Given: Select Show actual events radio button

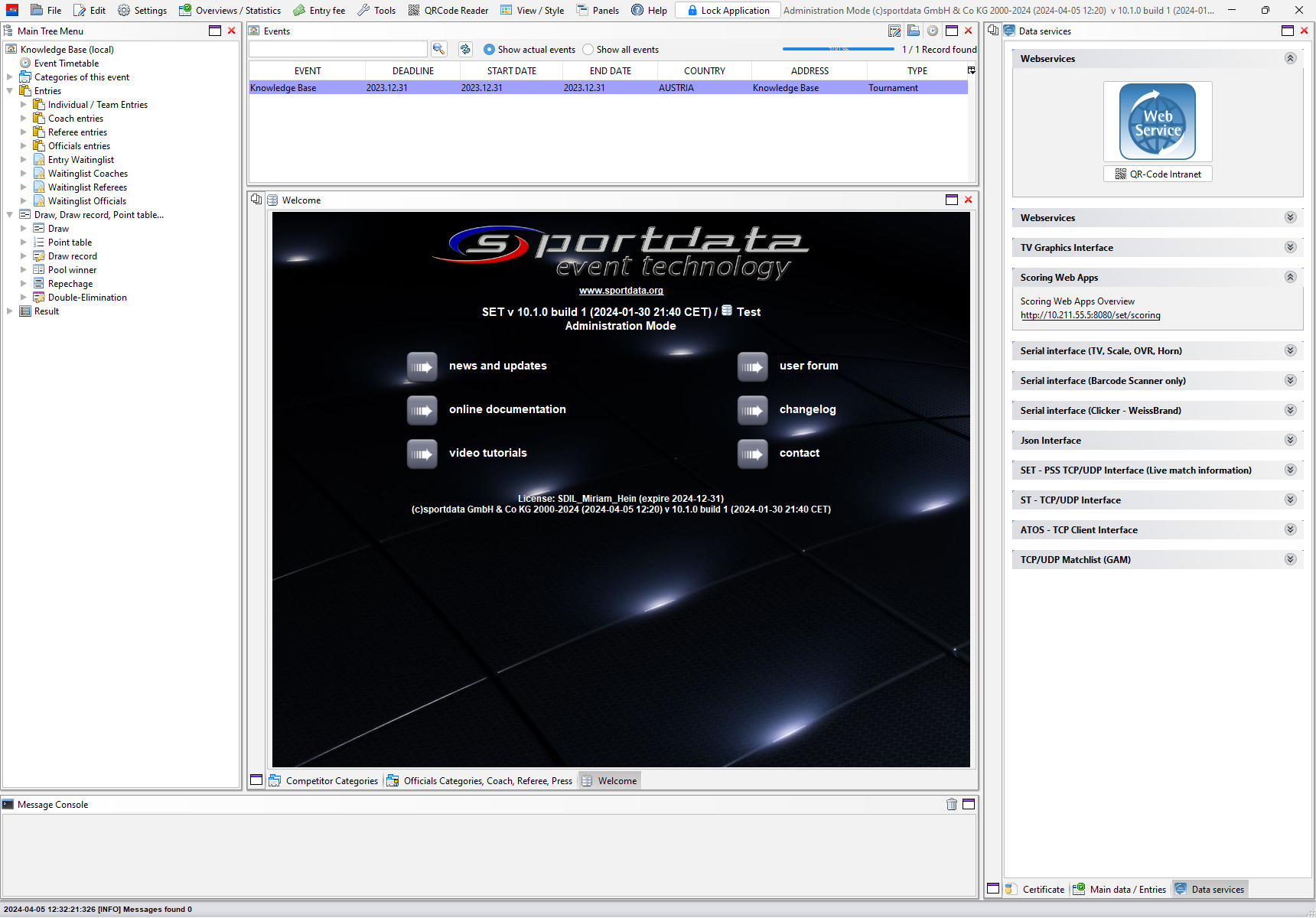Looking at the screenshot, I should click(x=489, y=50).
